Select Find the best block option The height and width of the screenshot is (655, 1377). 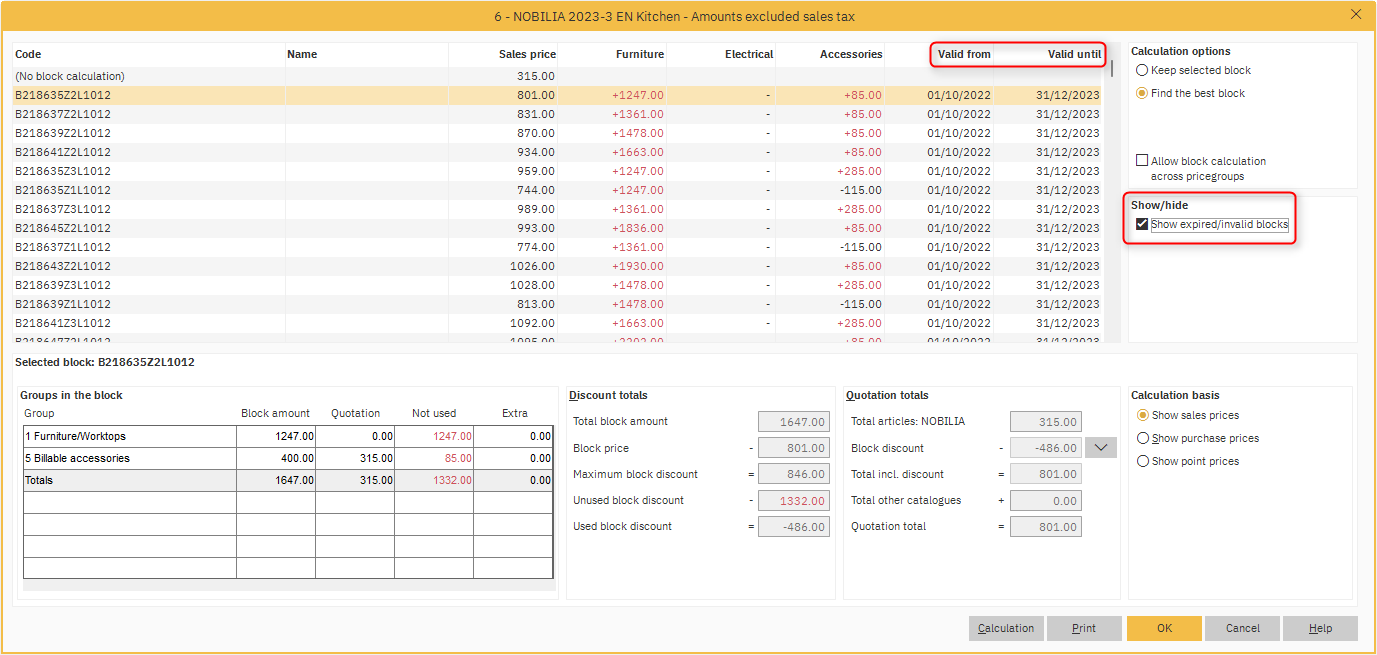click(x=1142, y=94)
